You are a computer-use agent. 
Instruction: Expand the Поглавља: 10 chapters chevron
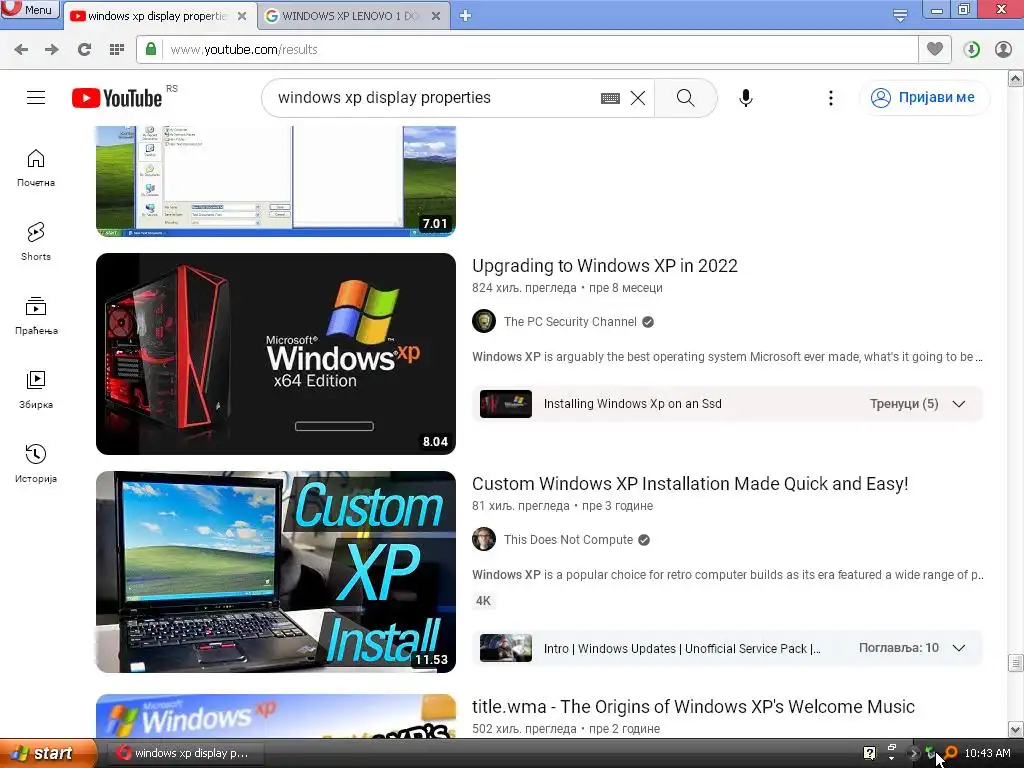[959, 648]
